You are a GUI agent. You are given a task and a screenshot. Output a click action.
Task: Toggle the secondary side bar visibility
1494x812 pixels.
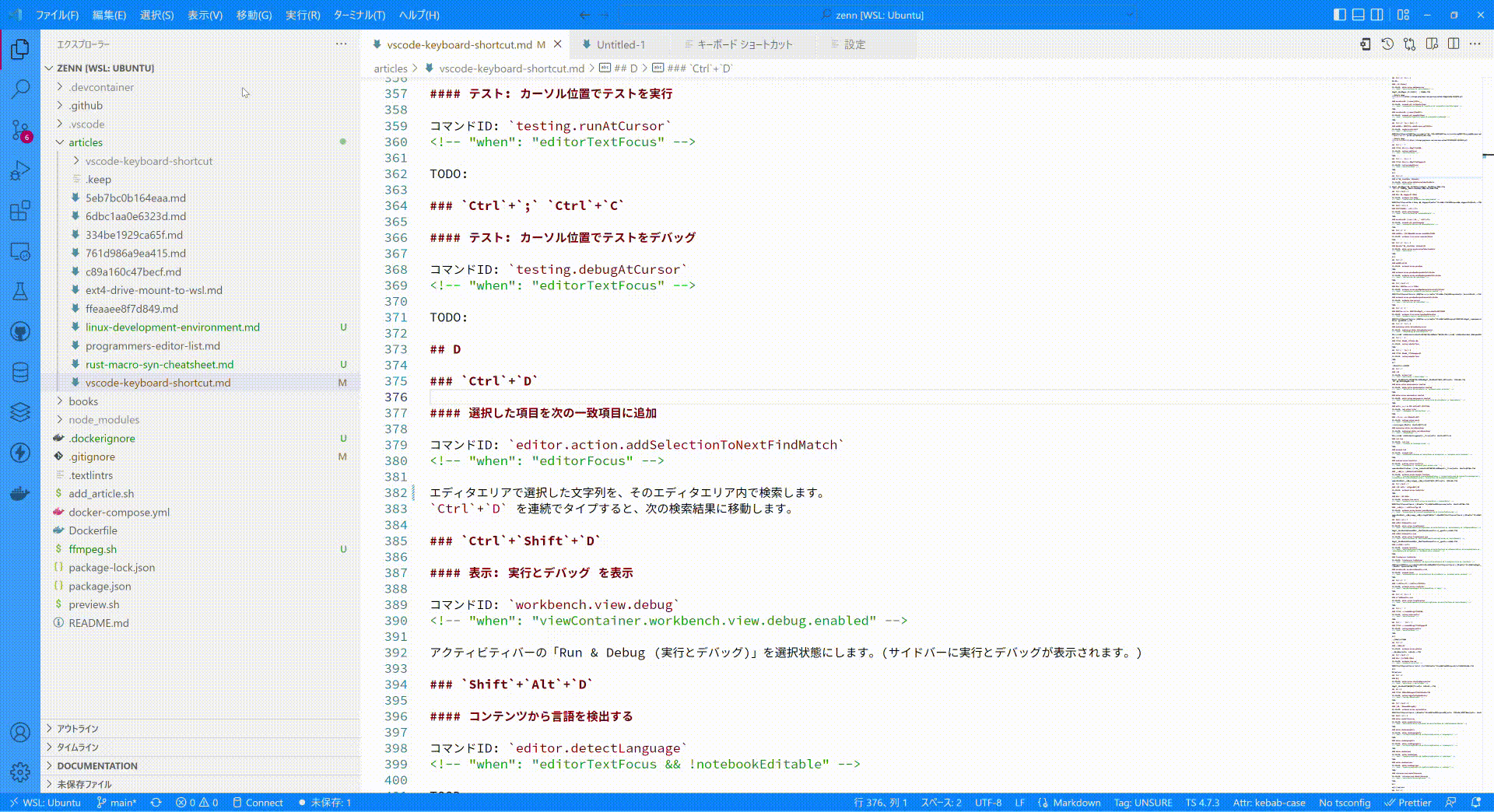[x=1377, y=15]
